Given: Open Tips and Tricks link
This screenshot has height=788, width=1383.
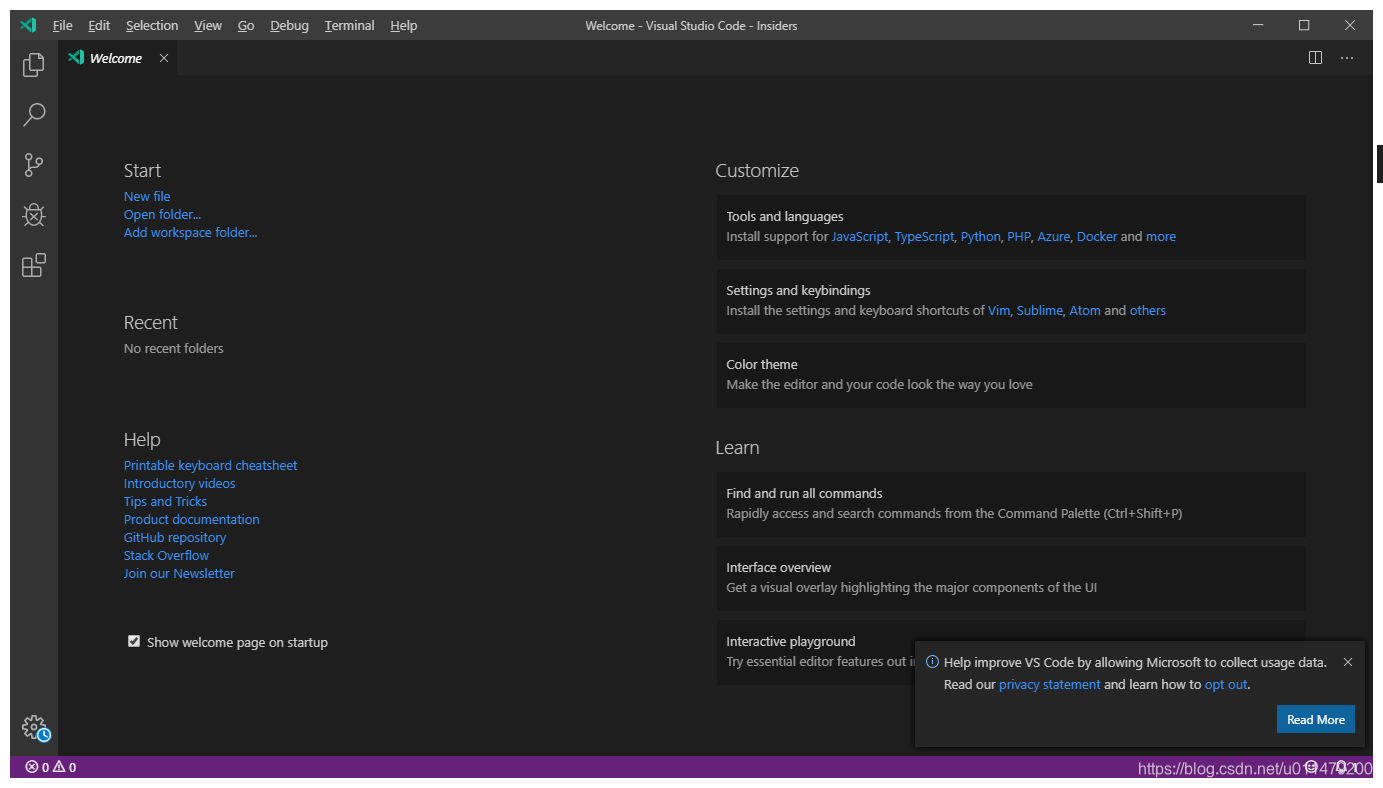Looking at the screenshot, I should tap(165, 501).
